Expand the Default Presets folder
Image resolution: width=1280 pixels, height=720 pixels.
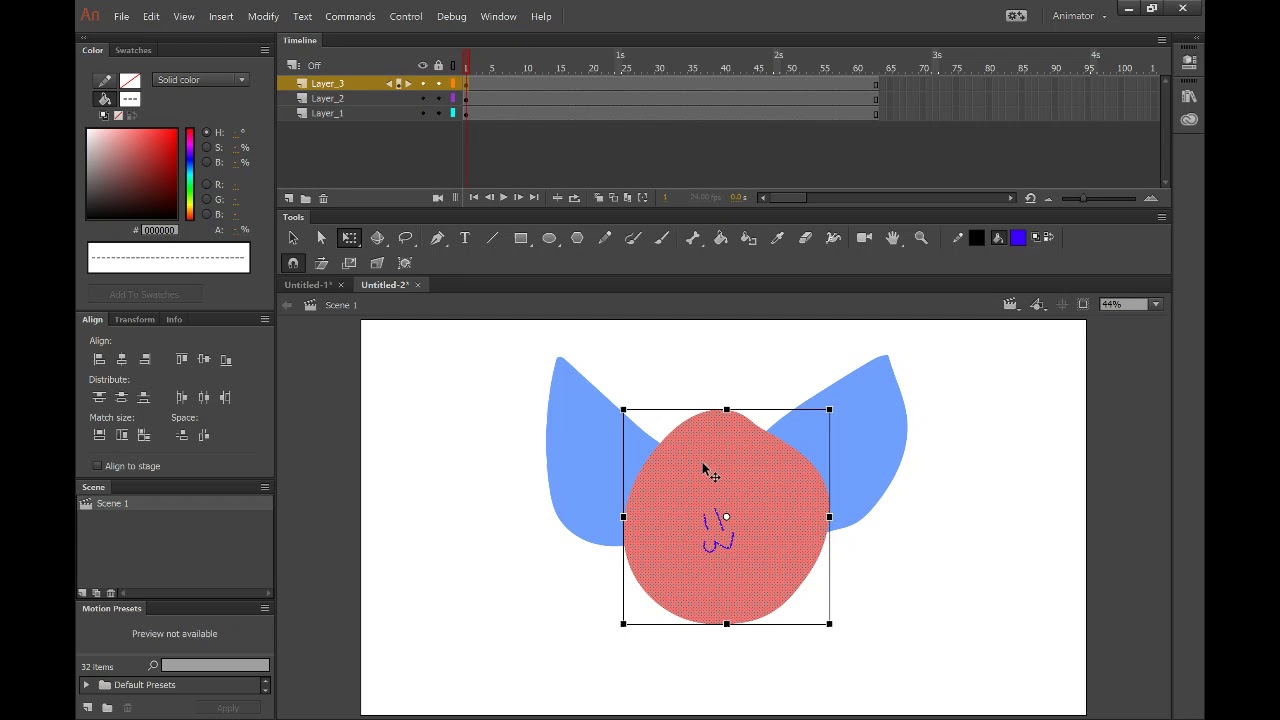pos(86,685)
